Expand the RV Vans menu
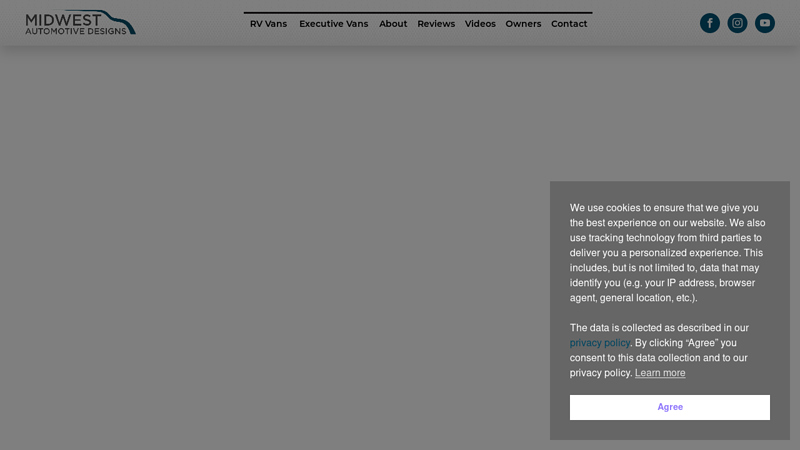800x450 pixels. [x=268, y=24]
